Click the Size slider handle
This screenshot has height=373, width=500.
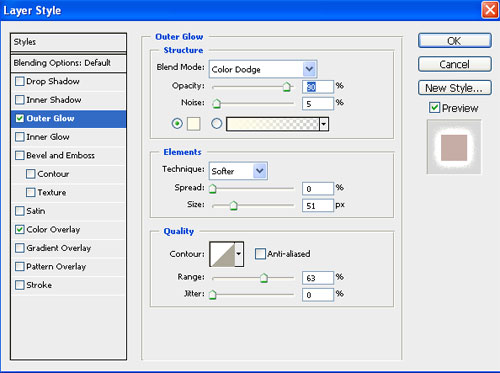coord(234,206)
